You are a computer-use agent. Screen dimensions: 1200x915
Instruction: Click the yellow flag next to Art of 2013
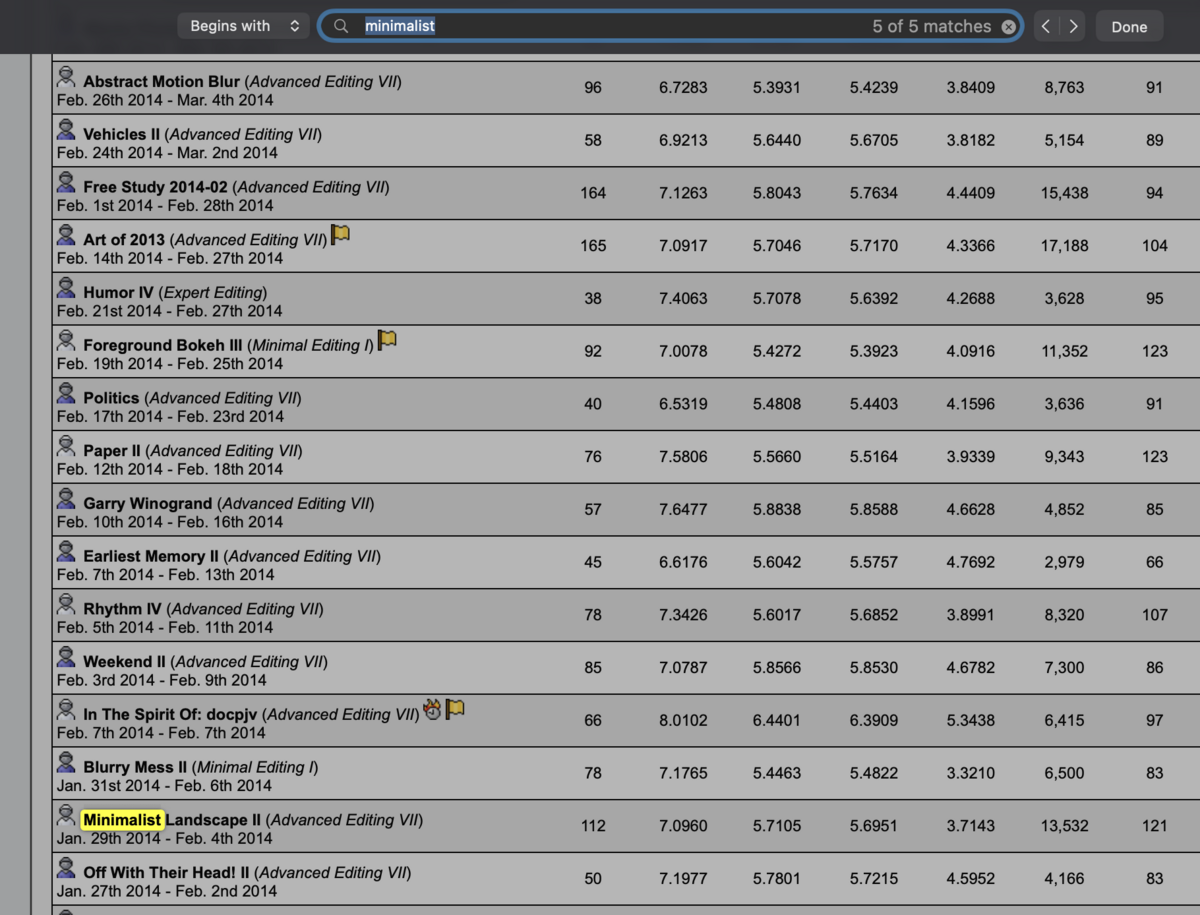click(x=340, y=235)
